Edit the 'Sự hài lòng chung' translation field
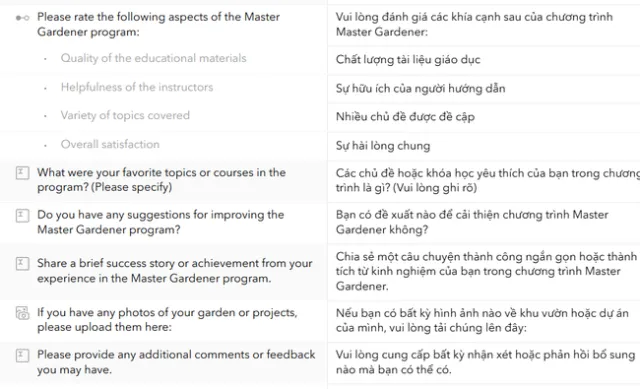640x389 pixels. click(x=484, y=146)
